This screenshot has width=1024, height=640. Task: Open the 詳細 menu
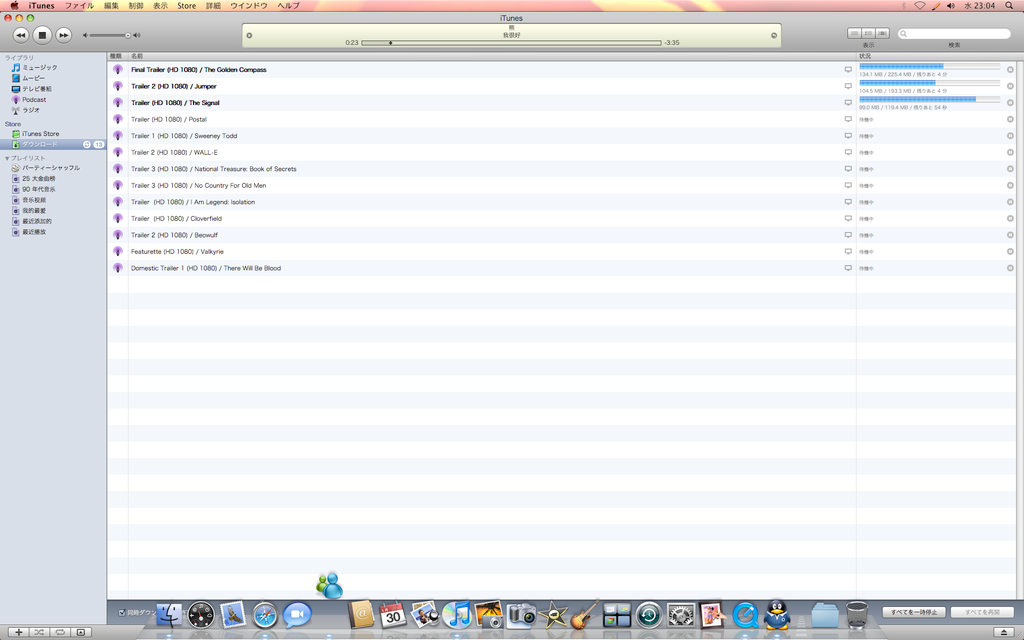pyautogui.click(x=213, y=5)
